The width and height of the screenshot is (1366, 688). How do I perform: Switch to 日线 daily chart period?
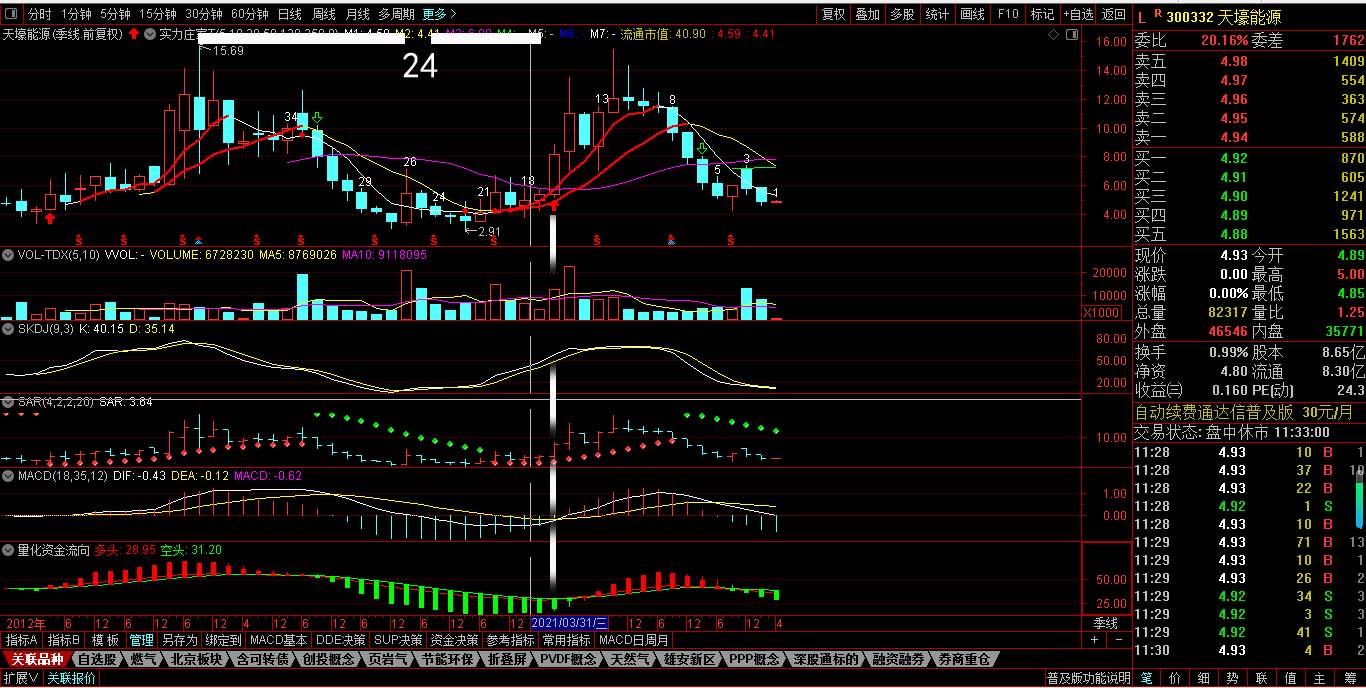289,14
